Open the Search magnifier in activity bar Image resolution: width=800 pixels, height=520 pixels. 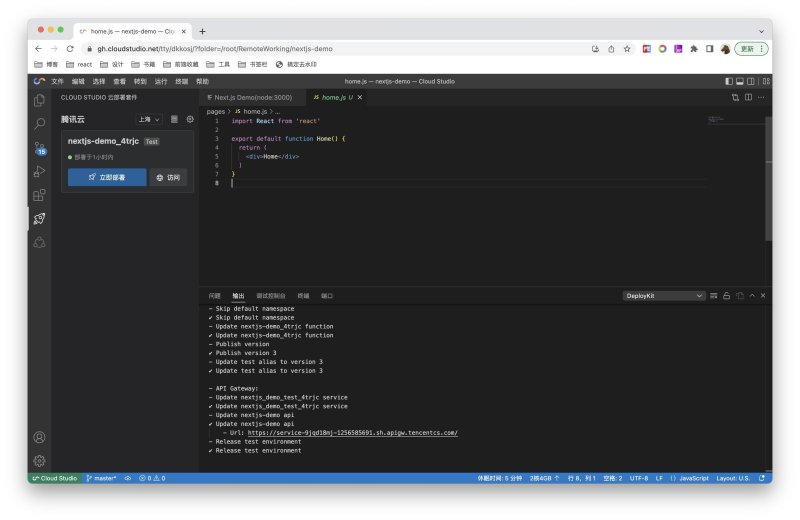coord(39,124)
